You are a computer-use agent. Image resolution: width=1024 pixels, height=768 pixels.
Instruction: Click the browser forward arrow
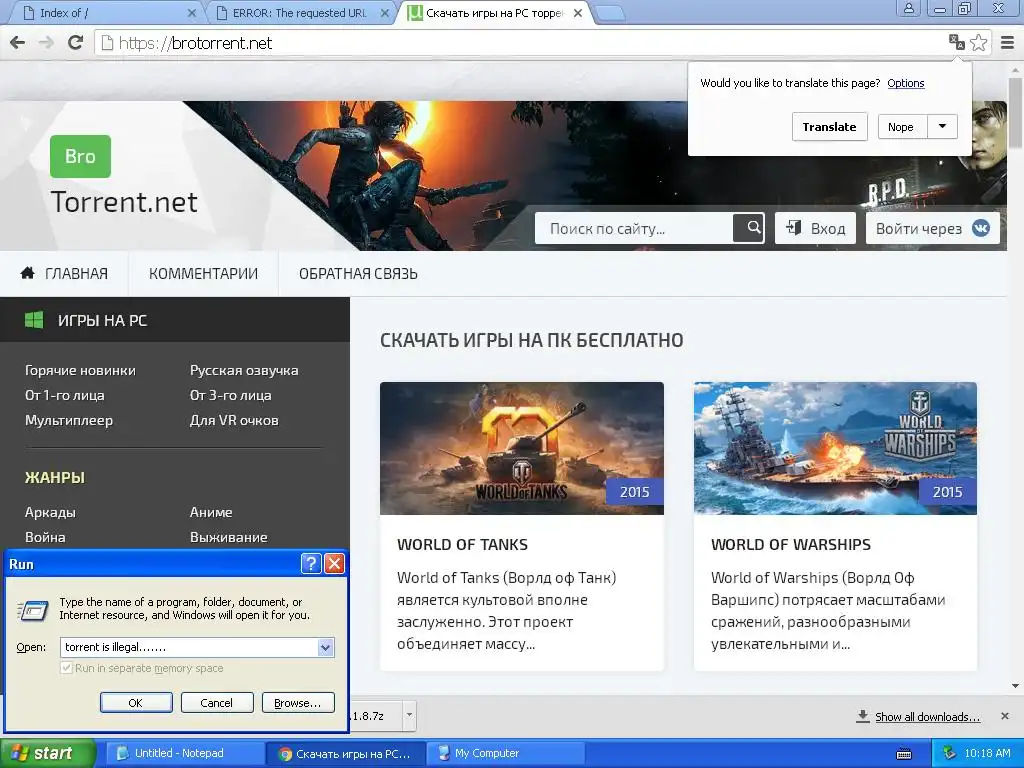point(46,43)
